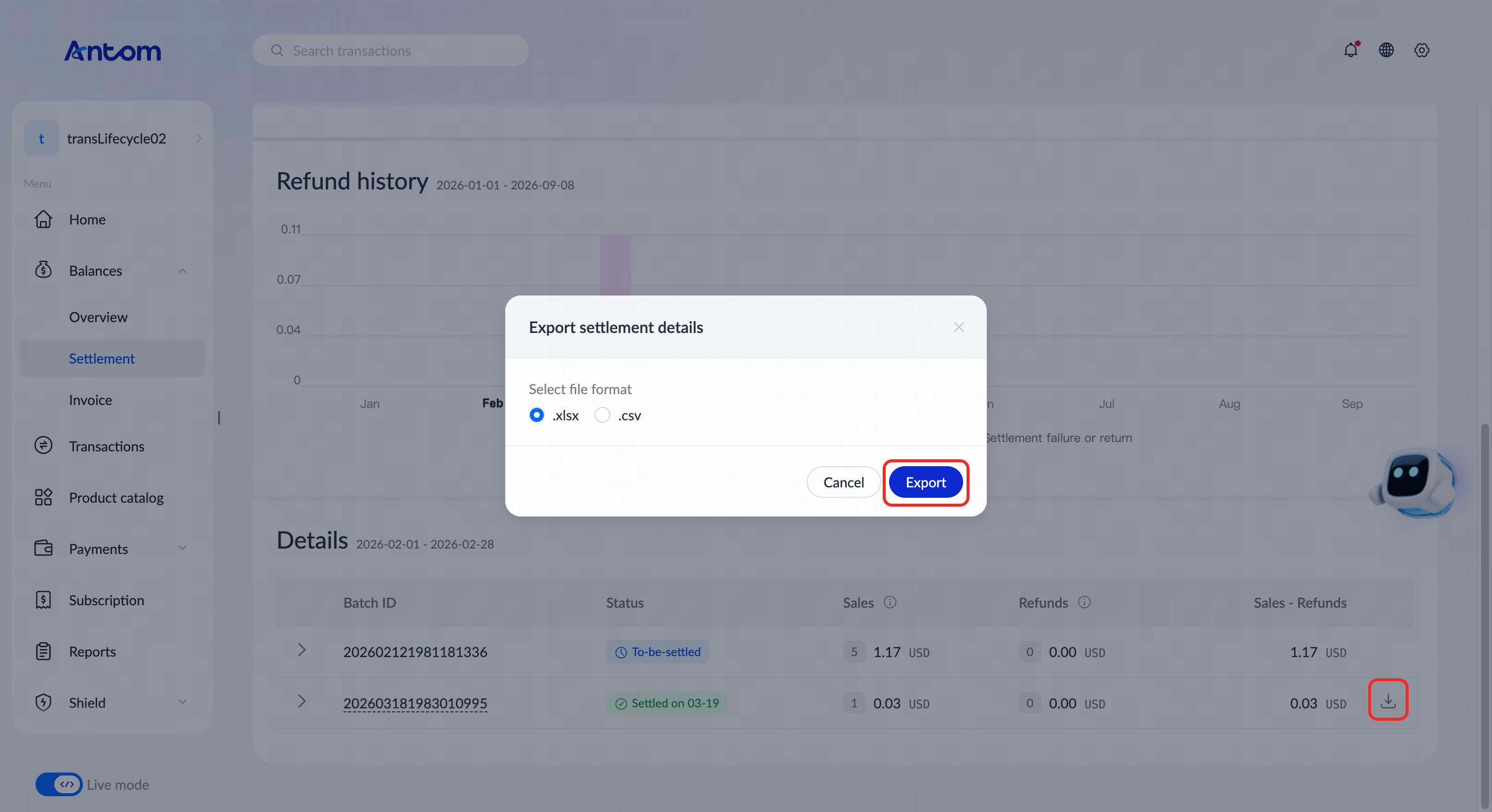Screen dimensions: 1492x812
Task: Select the .xlsx file format
Action: pyautogui.click(x=536, y=415)
